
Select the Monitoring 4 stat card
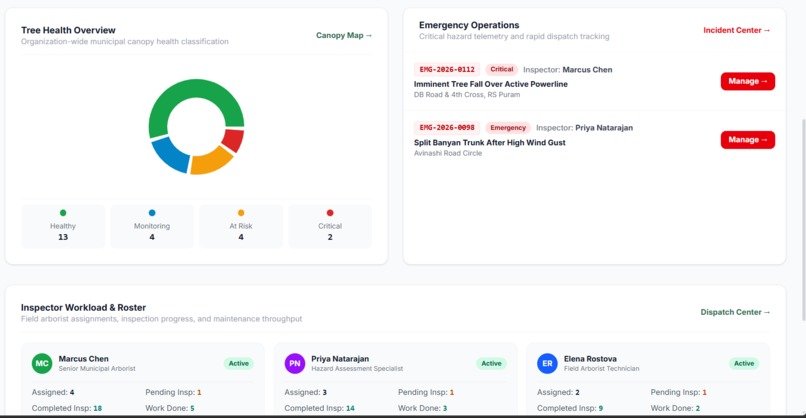[152, 226]
